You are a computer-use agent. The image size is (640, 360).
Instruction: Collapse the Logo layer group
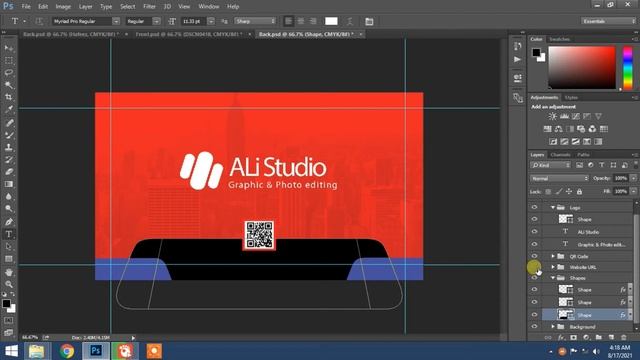pos(553,207)
